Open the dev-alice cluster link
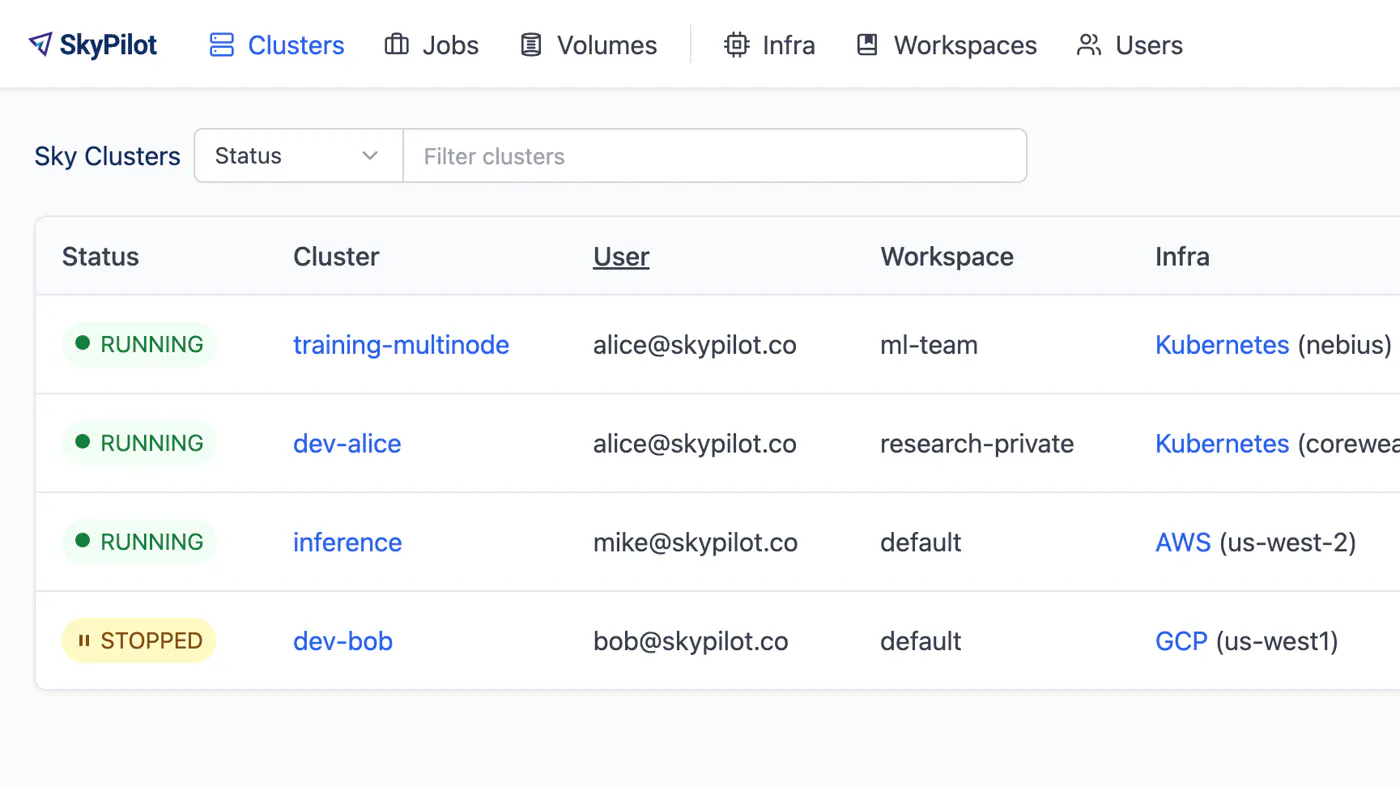The width and height of the screenshot is (1400, 787). (x=347, y=444)
